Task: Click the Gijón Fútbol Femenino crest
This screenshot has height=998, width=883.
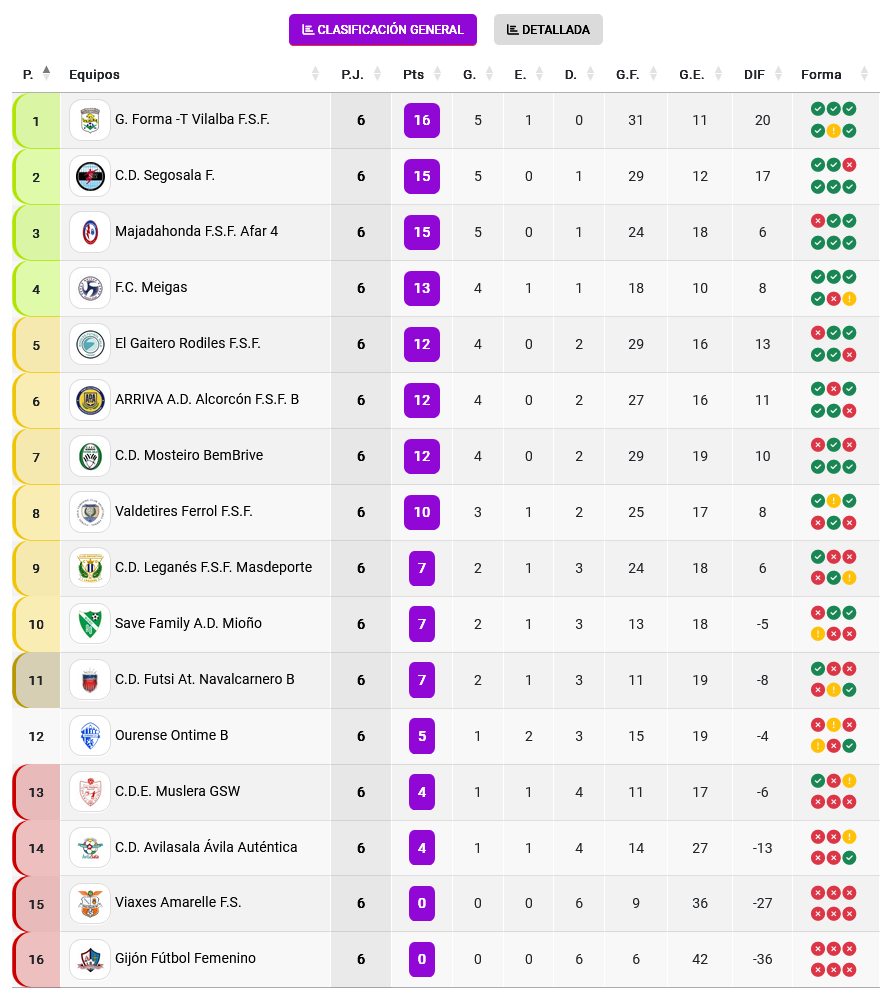Action: pyautogui.click(x=90, y=959)
